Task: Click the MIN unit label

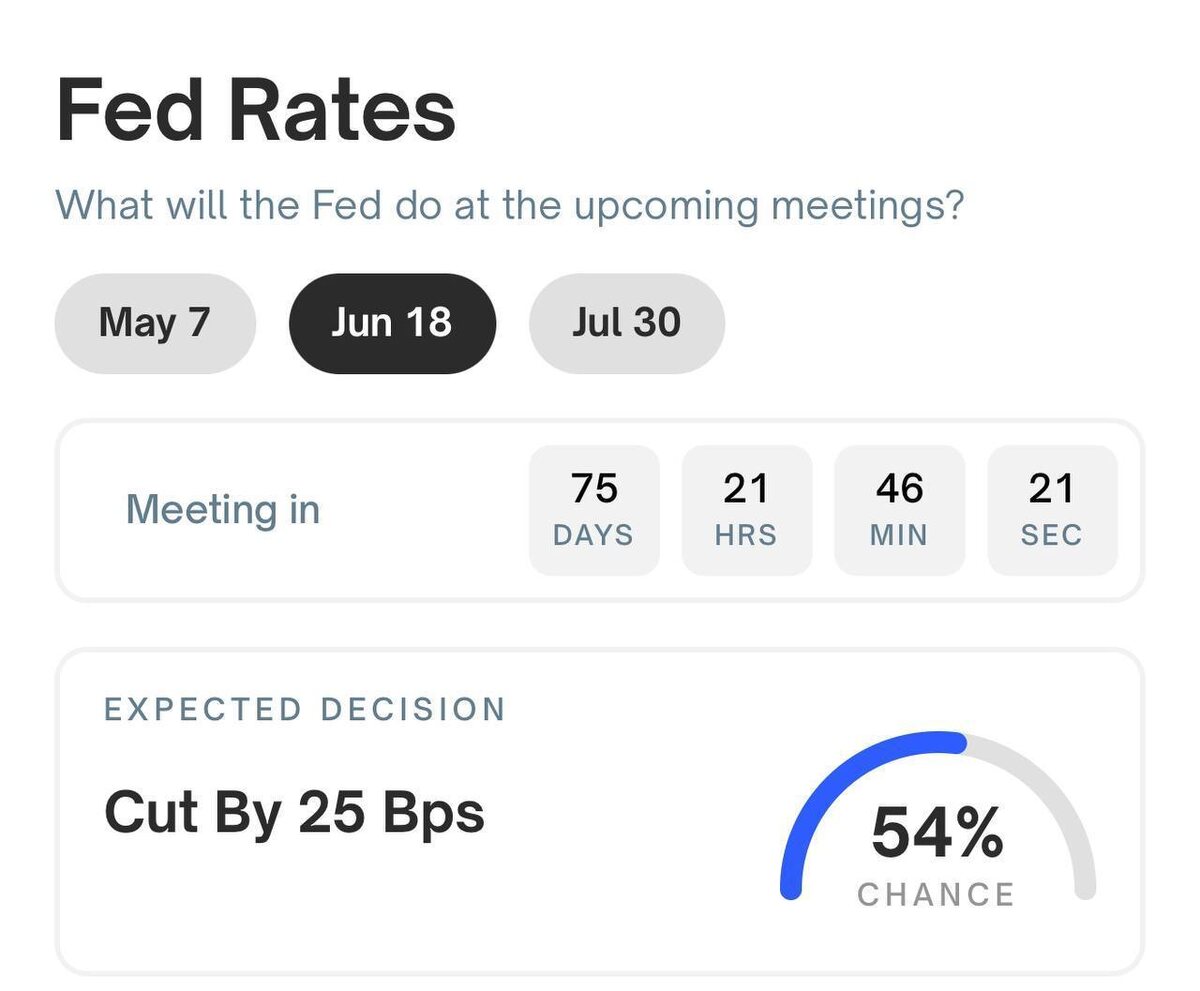Action: (x=899, y=536)
